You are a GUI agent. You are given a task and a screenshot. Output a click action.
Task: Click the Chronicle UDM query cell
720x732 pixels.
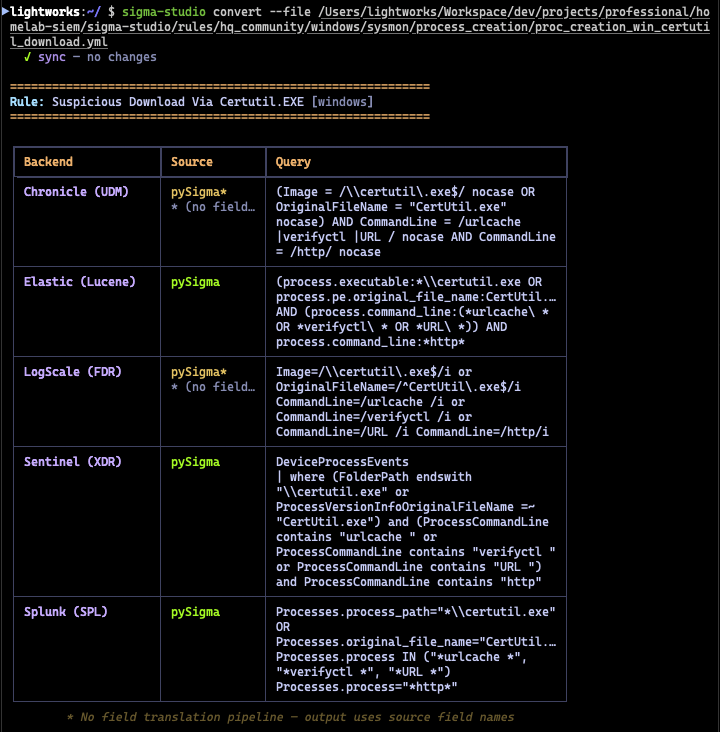(415, 221)
